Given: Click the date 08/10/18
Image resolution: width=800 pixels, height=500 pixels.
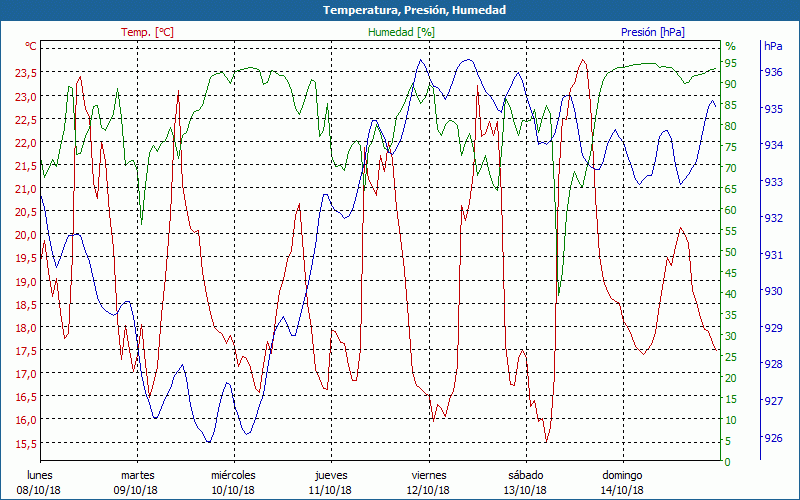Looking at the screenshot, I should point(38,490).
